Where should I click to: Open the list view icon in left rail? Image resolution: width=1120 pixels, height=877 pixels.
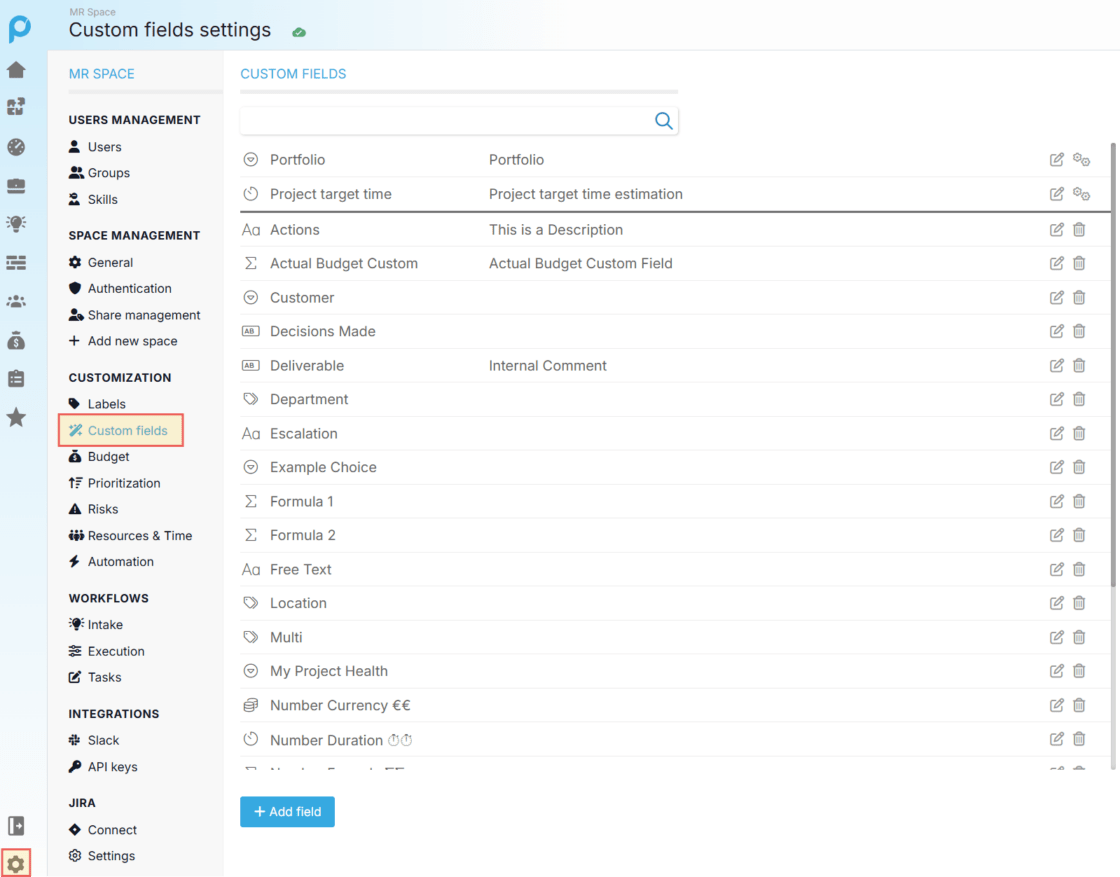(16, 263)
